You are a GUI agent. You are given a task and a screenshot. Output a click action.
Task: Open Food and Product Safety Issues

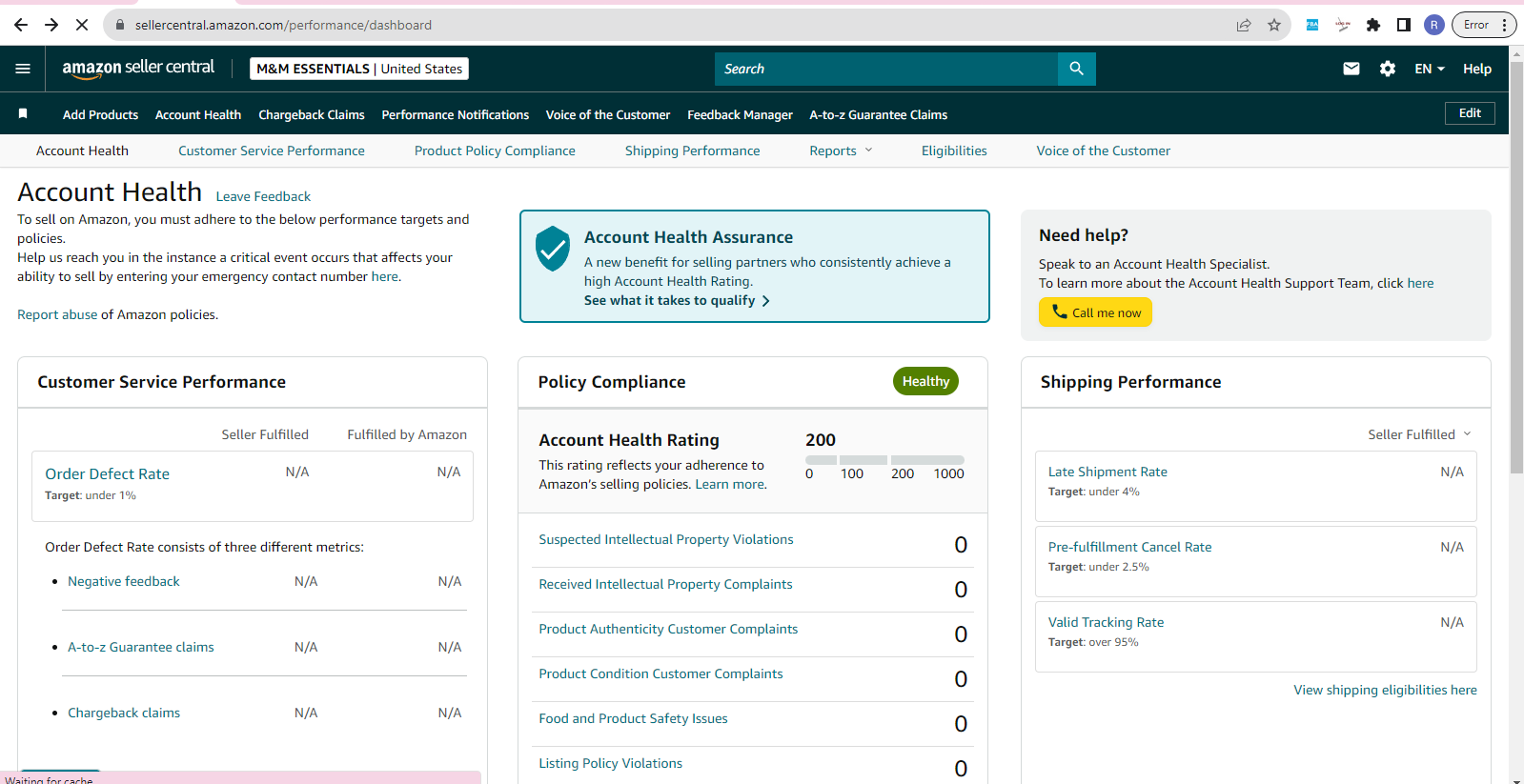tap(633, 718)
